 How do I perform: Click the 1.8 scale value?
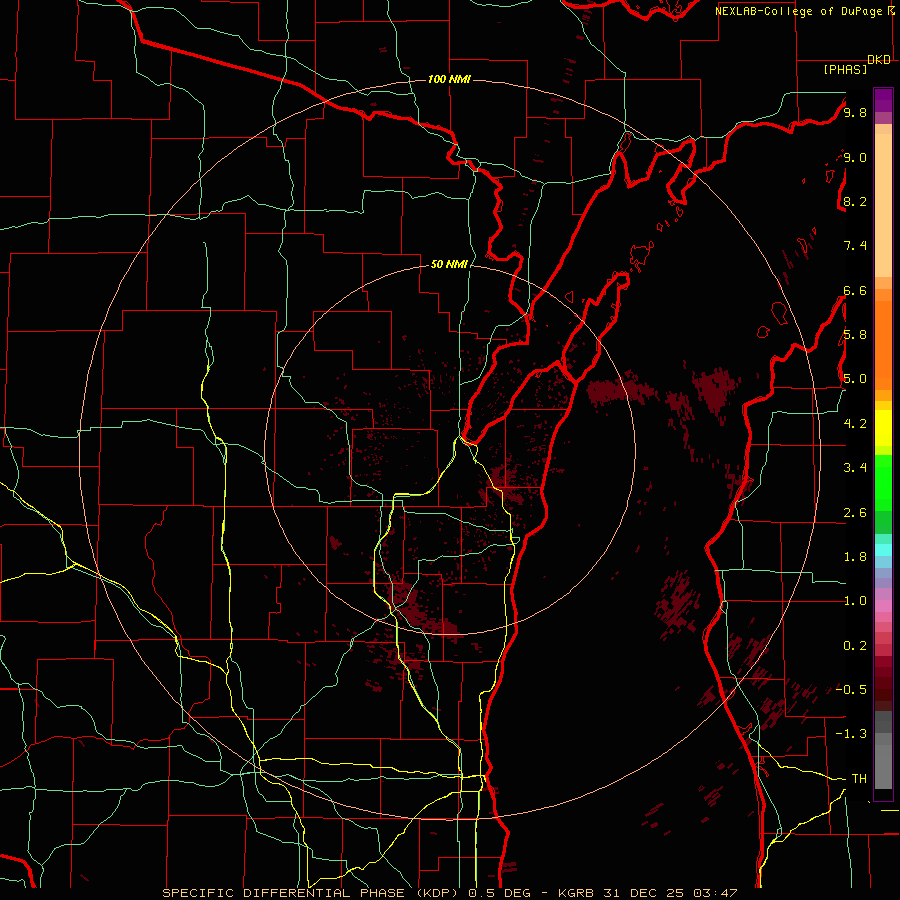tap(855, 557)
